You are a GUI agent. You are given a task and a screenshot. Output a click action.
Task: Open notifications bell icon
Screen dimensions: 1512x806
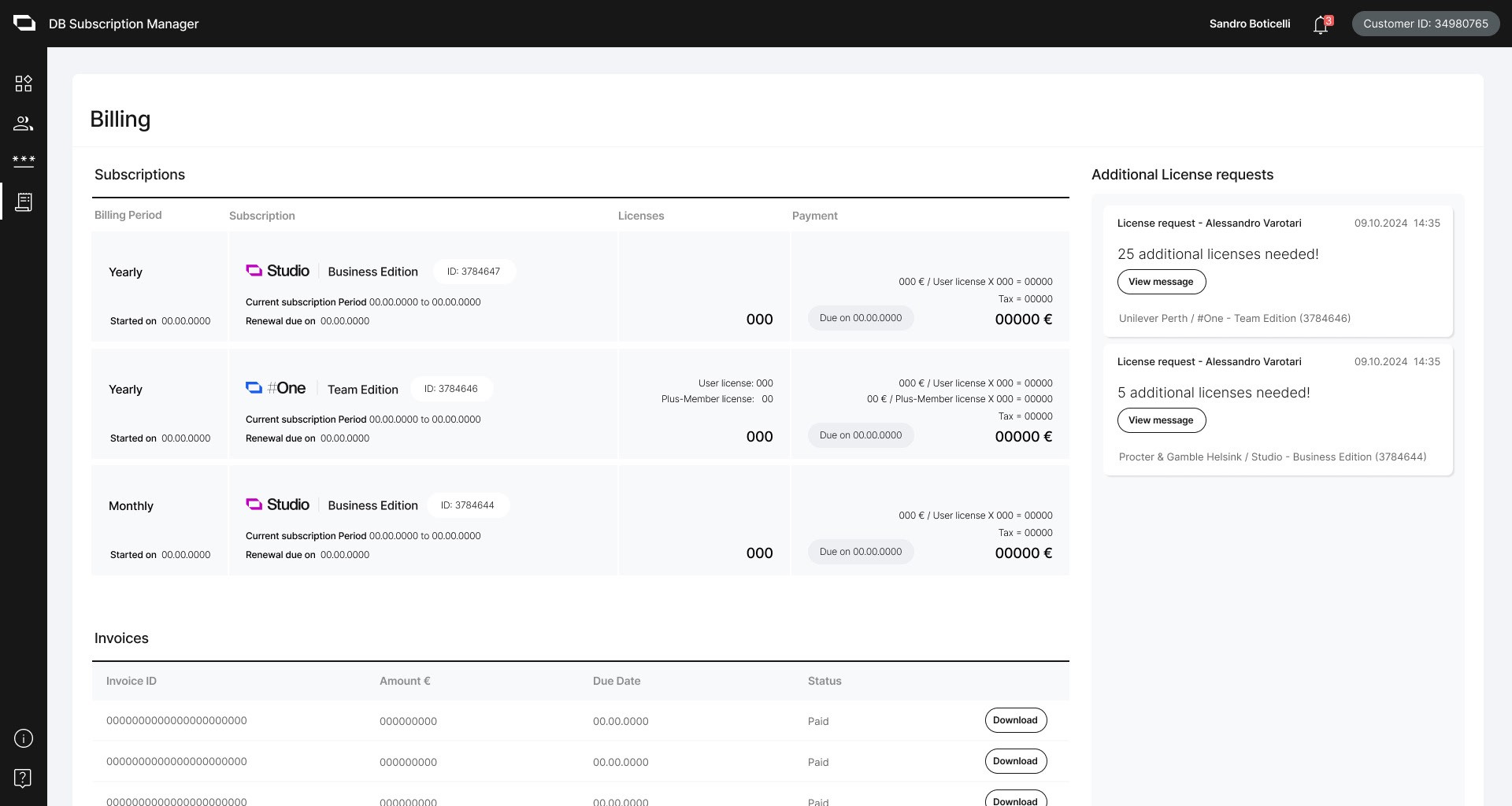[x=1321, y=24]
